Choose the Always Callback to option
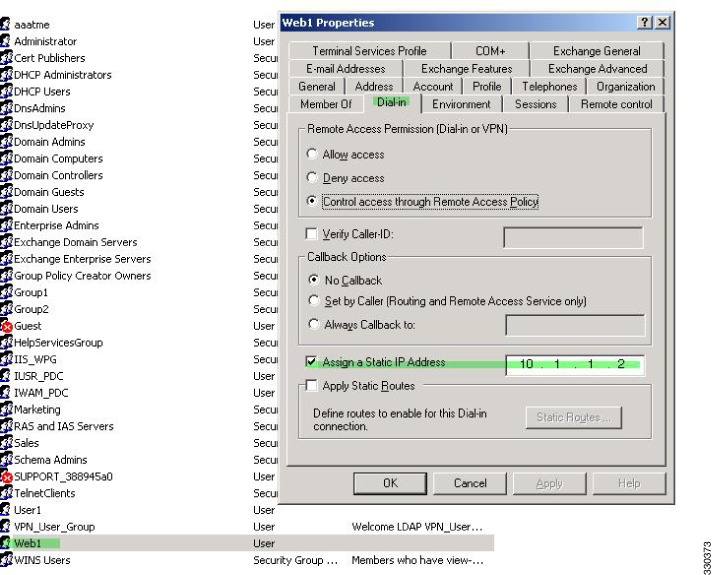This screenshot has width=714, height=575. [313, 324]
